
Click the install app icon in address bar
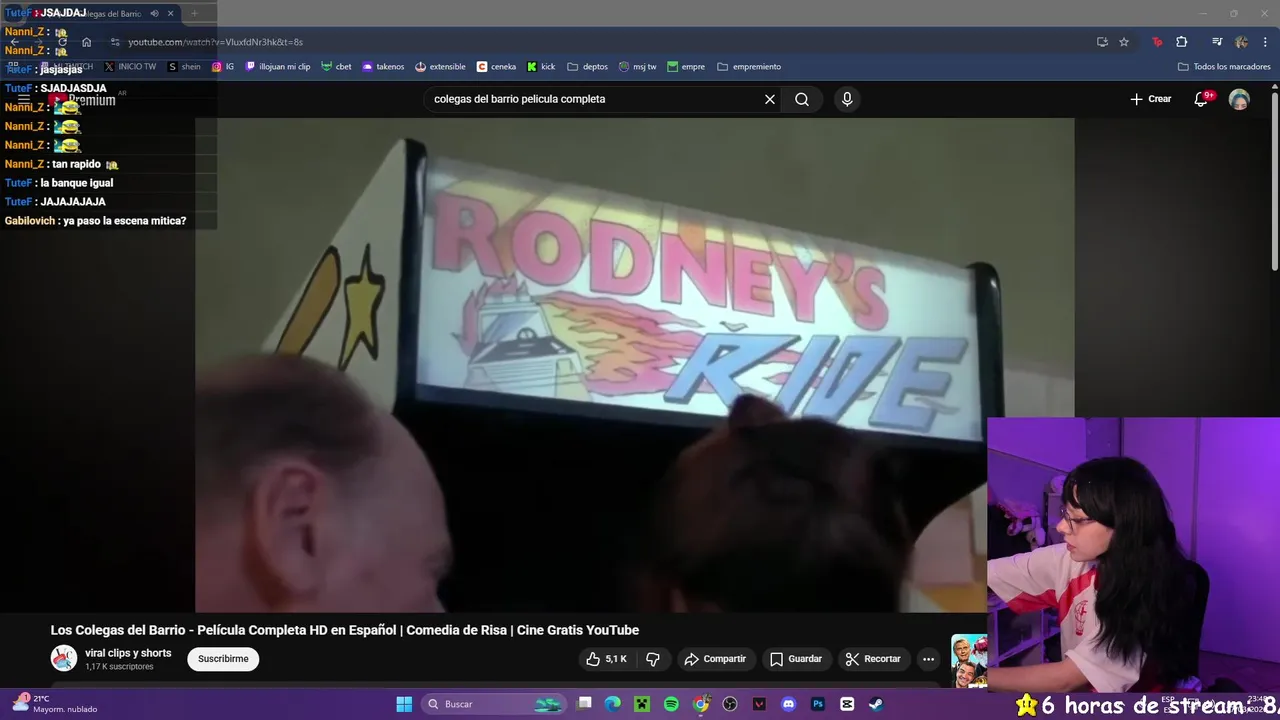pos(1102,42)
